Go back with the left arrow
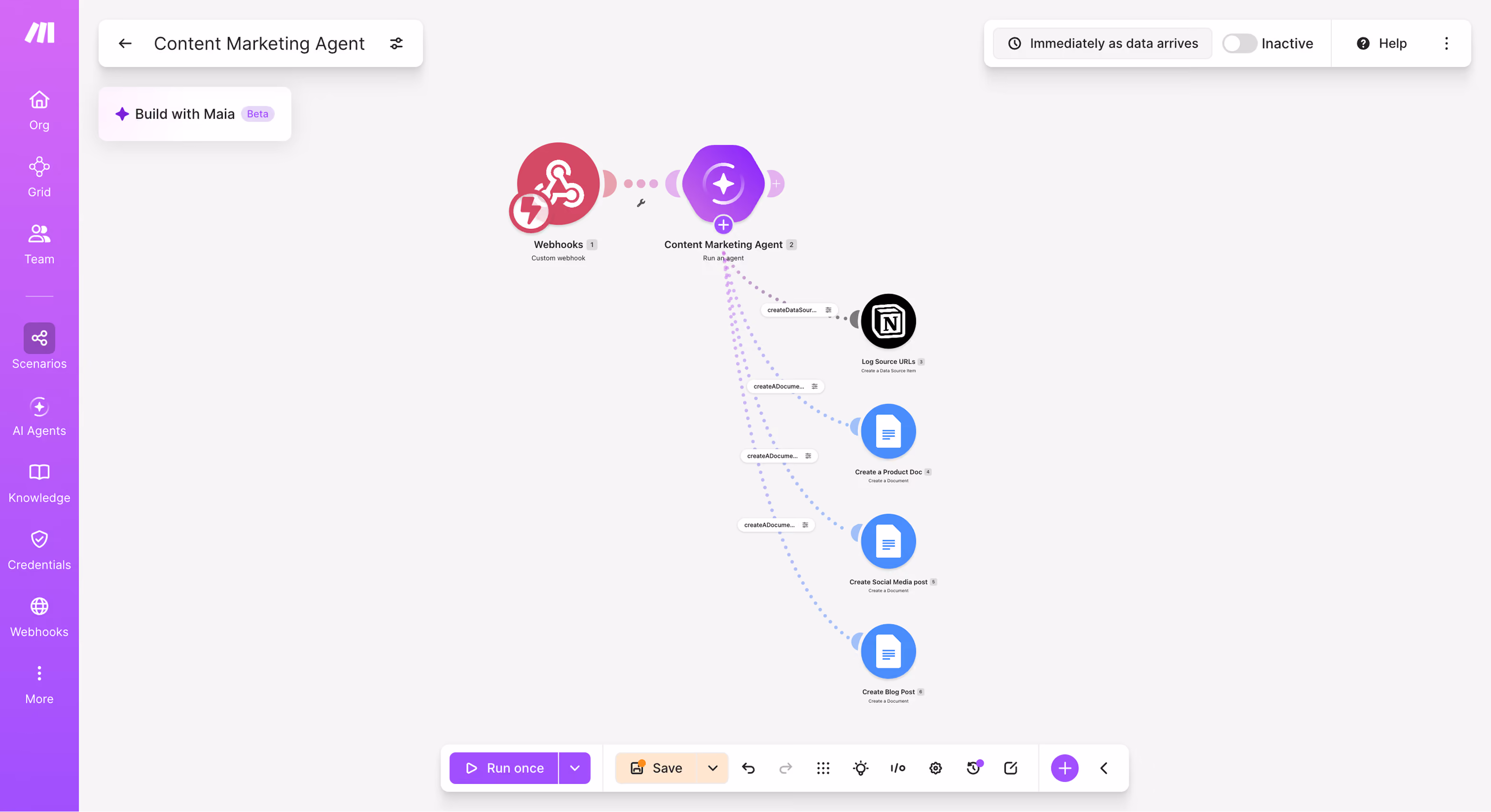 pos(125,43)
